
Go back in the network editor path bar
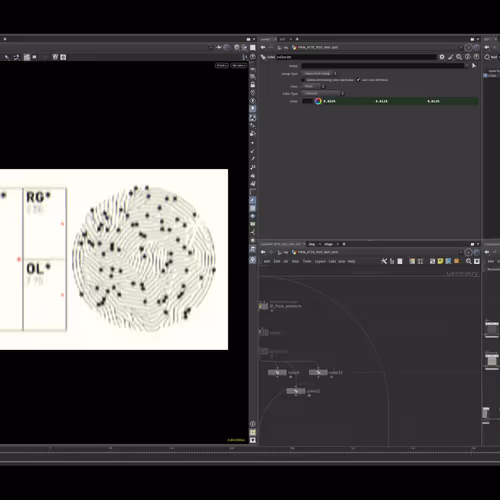(263, 252)
